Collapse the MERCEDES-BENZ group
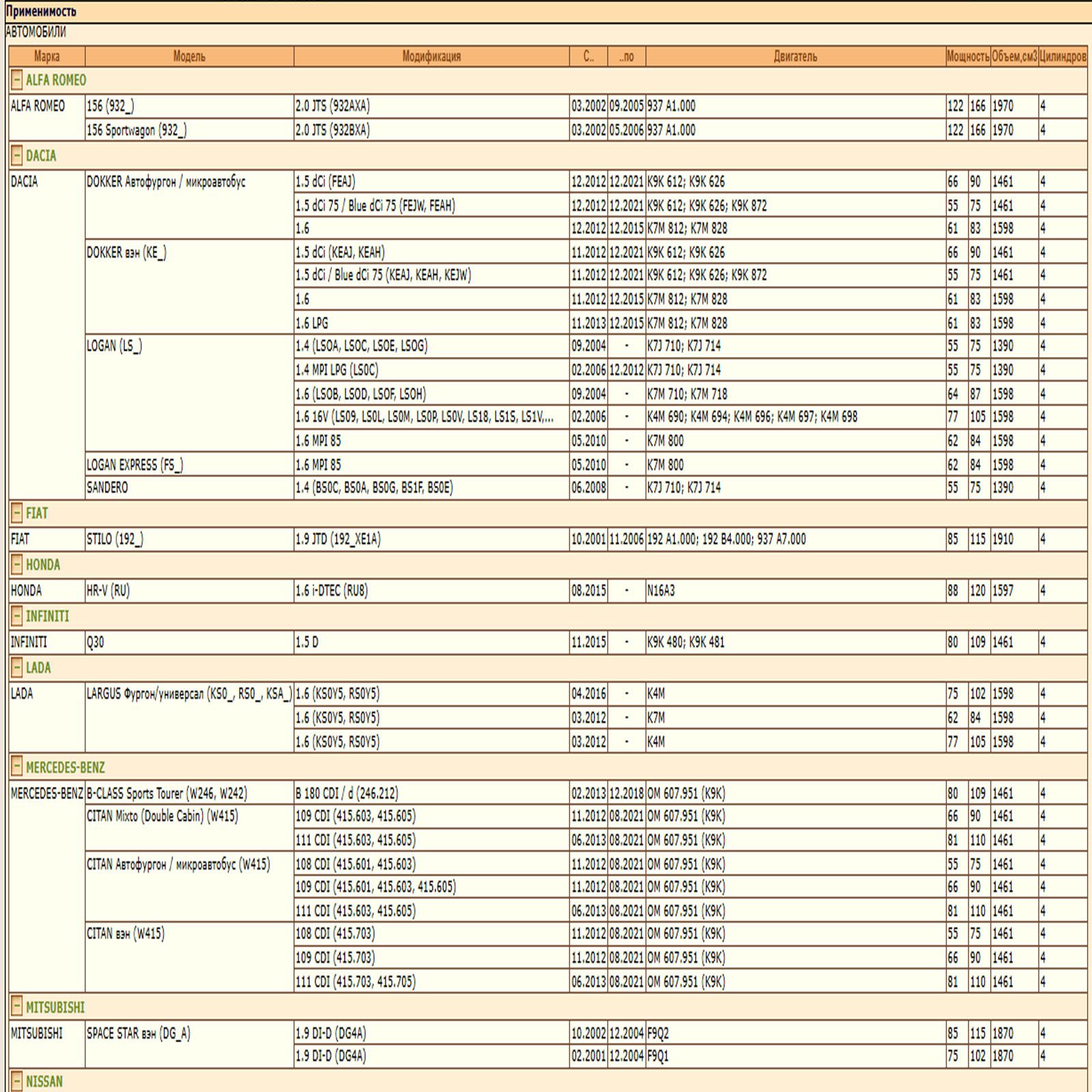Viewport: 1092px width, 1092px height. [x=17, y=768]
